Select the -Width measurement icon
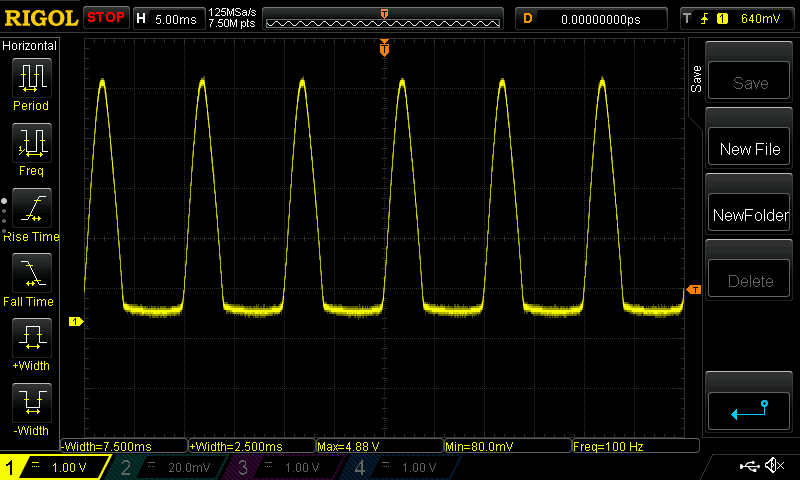This screenshot has width=800, height=480. [x=32, y=402]
